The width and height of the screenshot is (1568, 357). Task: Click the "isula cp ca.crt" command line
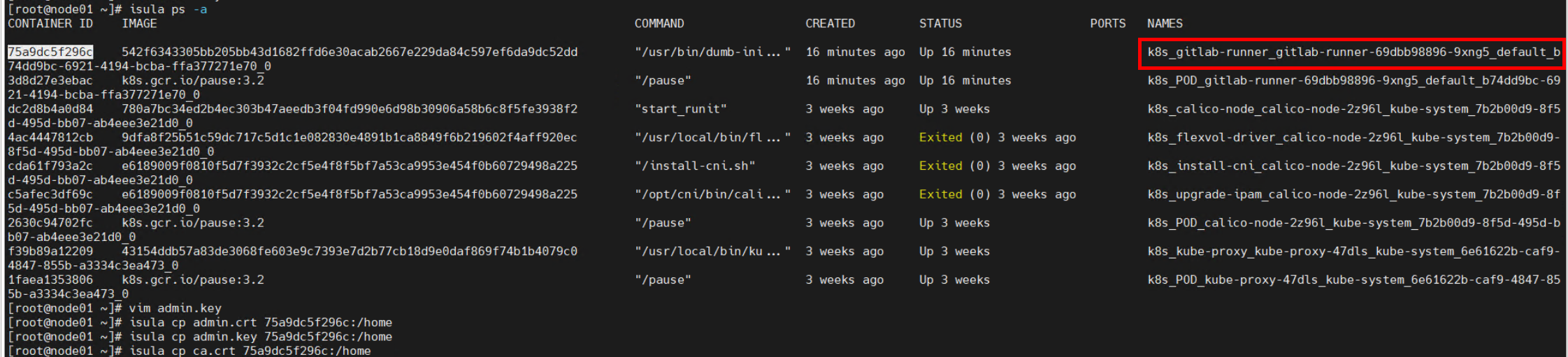click(x=250, y=351)
